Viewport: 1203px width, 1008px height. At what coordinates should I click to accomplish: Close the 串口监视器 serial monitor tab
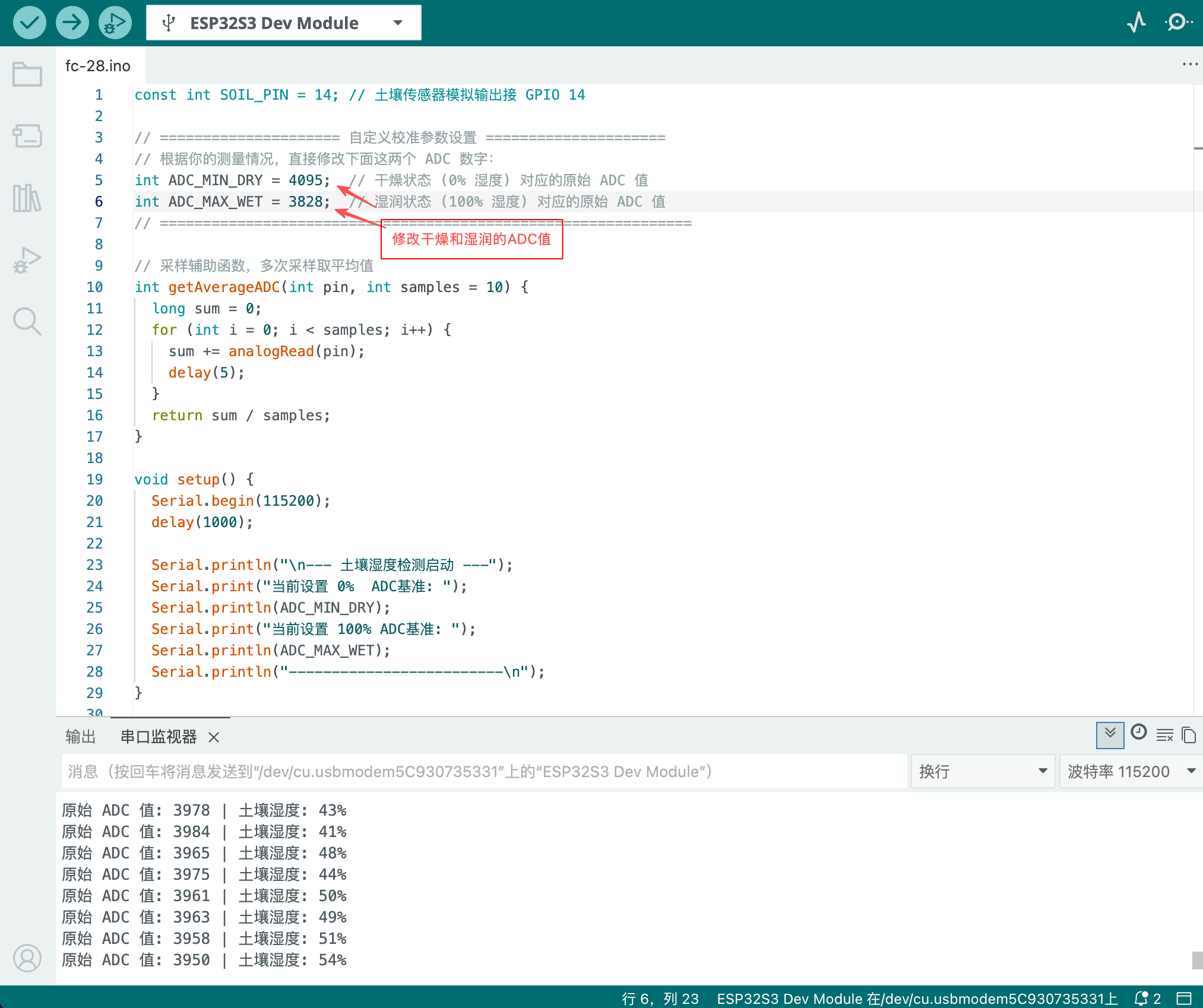click(214, 737)
